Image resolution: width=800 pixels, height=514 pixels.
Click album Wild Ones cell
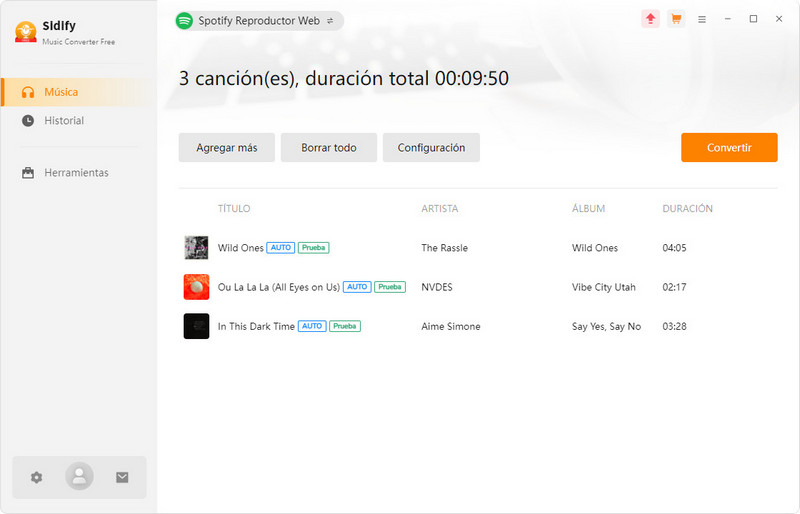tap(594, 248)
